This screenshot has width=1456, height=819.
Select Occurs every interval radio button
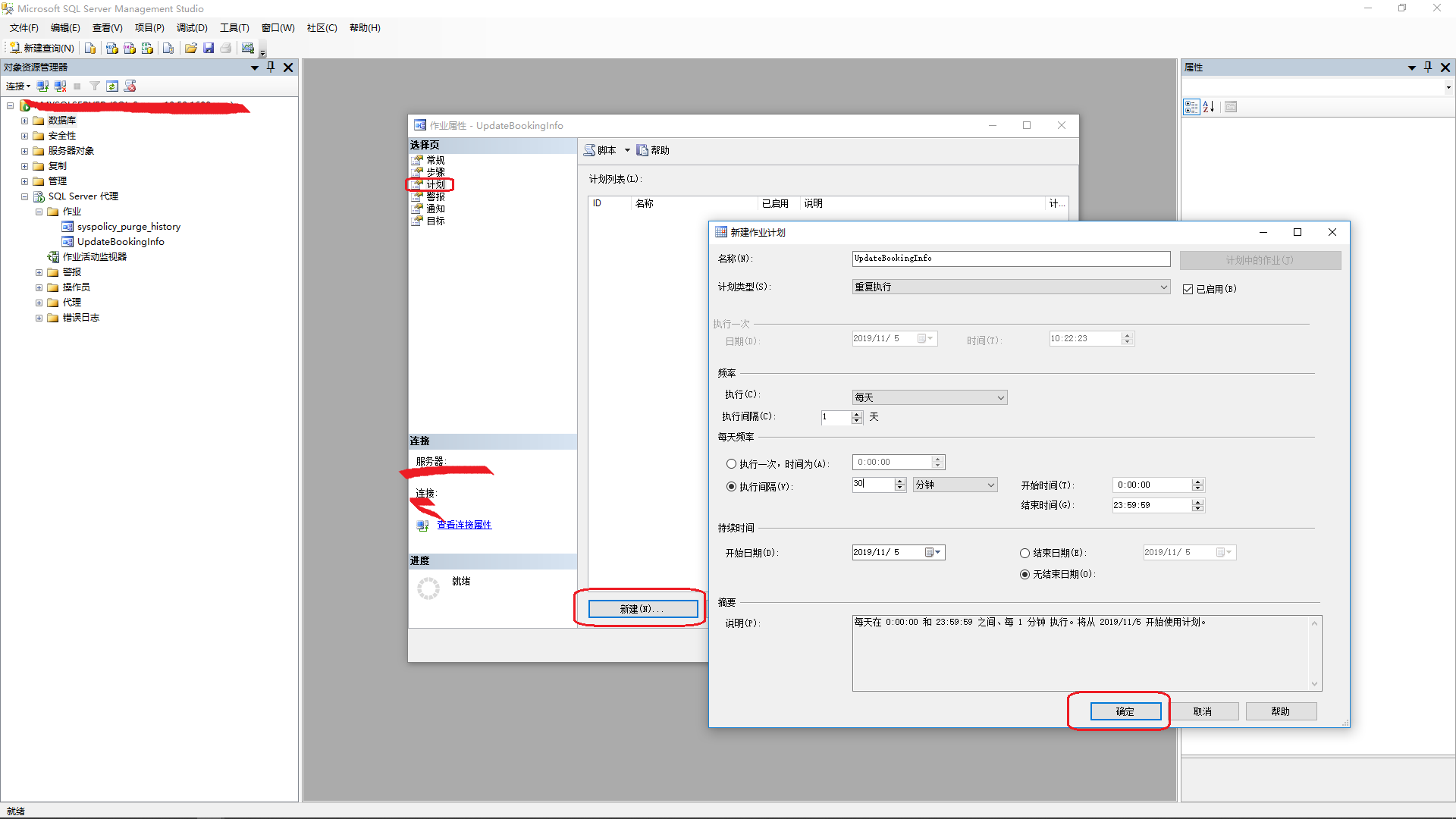click(x=731, y=487)
